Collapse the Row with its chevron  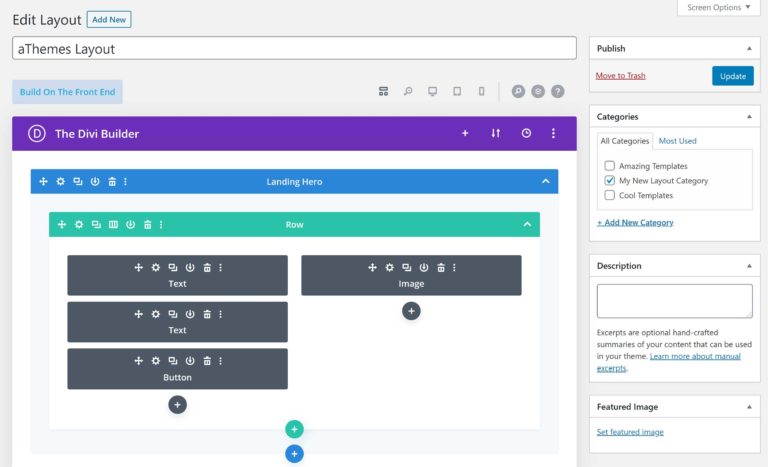click(527, 224)
